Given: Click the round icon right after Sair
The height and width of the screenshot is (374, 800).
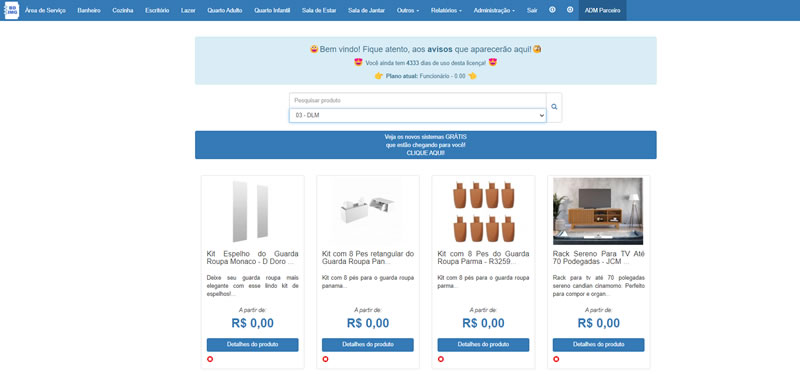Looking at the screenshot, I should pos(552,10).
